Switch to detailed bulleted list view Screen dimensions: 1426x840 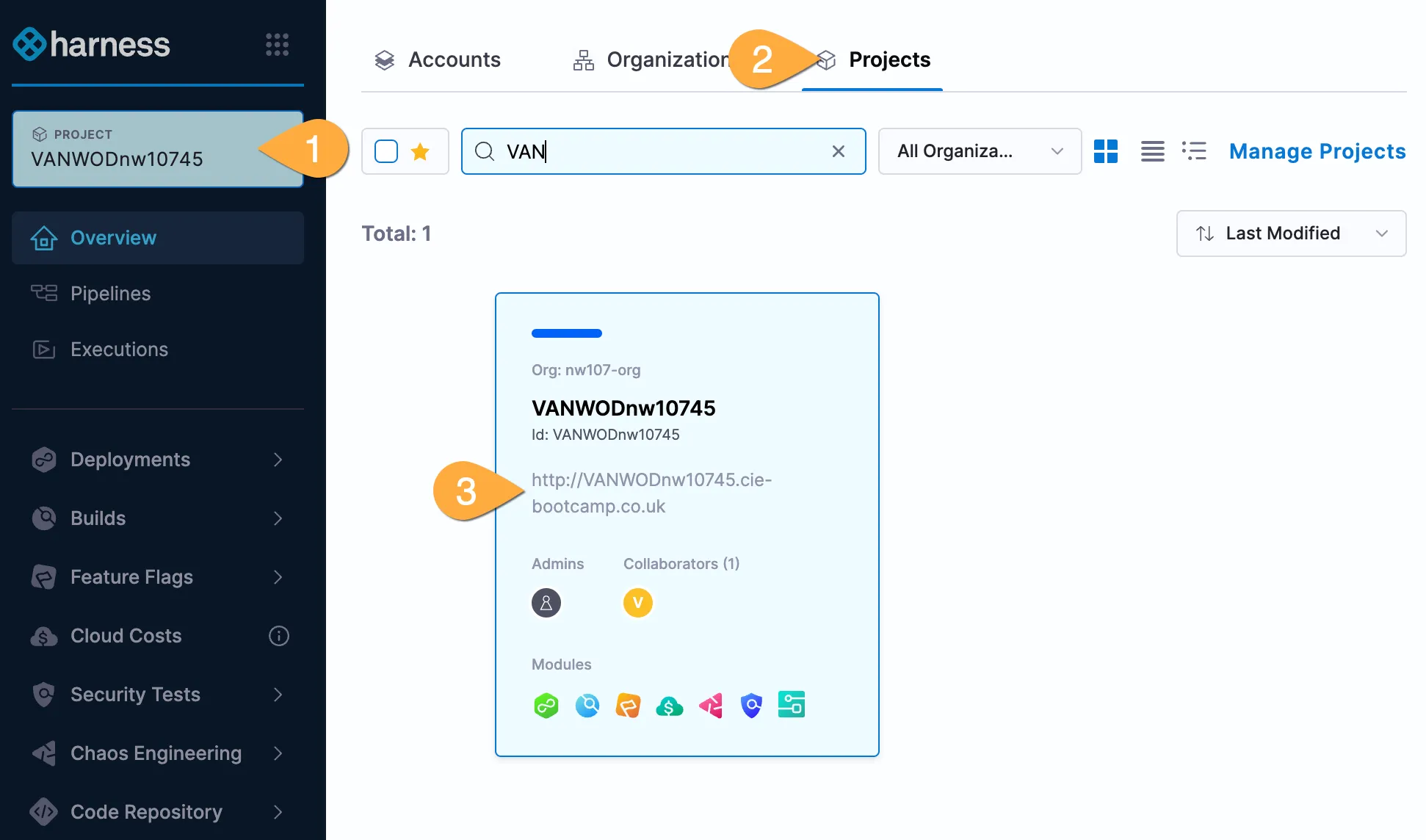[1194, 151]
